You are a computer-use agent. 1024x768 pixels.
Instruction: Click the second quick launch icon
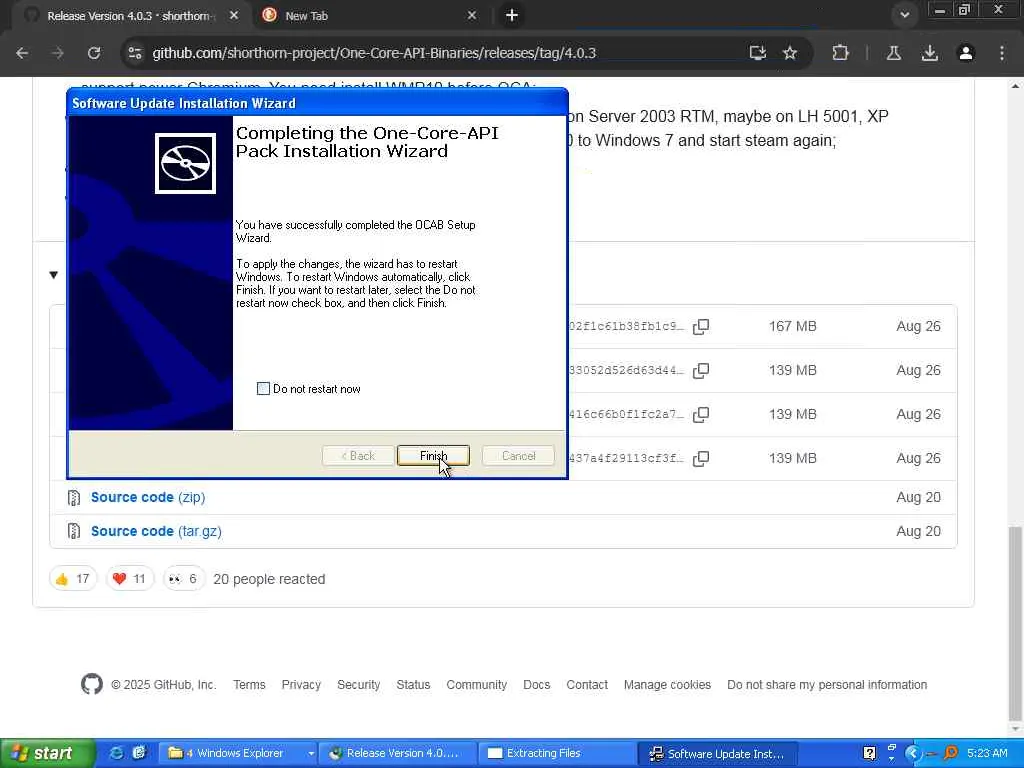[x=139, y=754]
